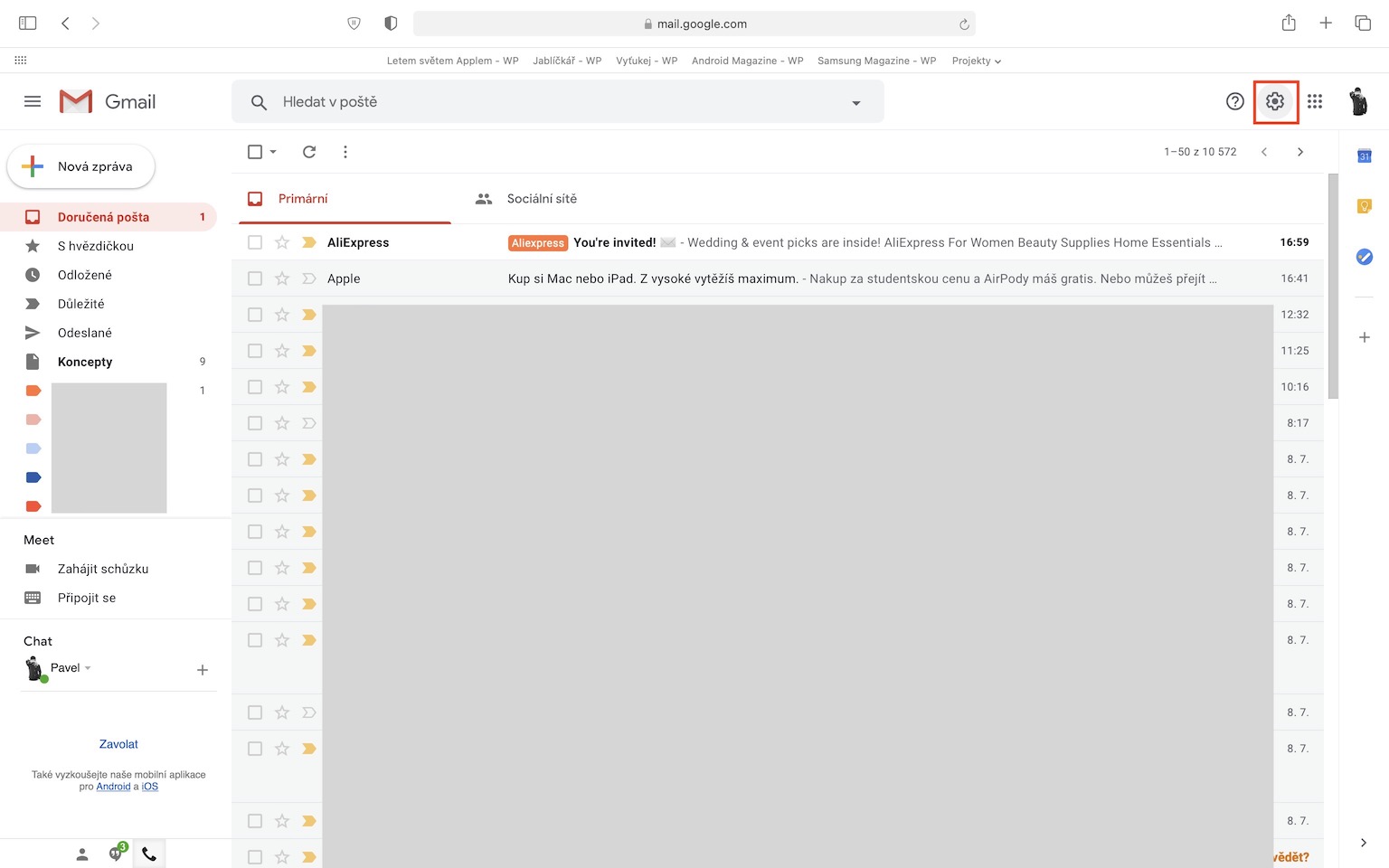Screen dimensions: 1389x868
Task: Open the Gmail support help icon
Action: 1235,102
